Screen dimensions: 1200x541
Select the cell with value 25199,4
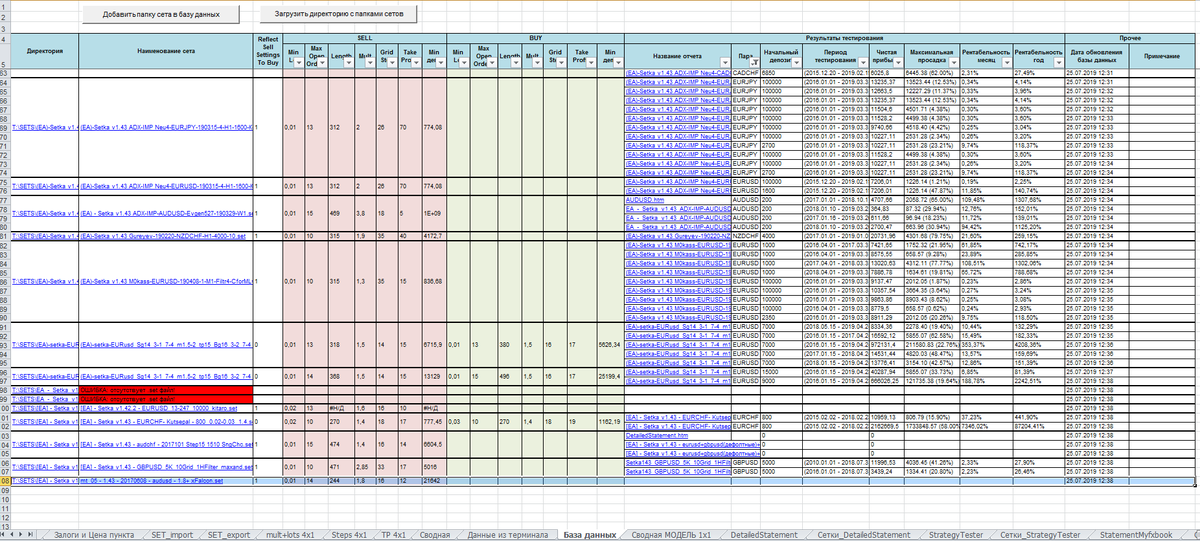609,376
